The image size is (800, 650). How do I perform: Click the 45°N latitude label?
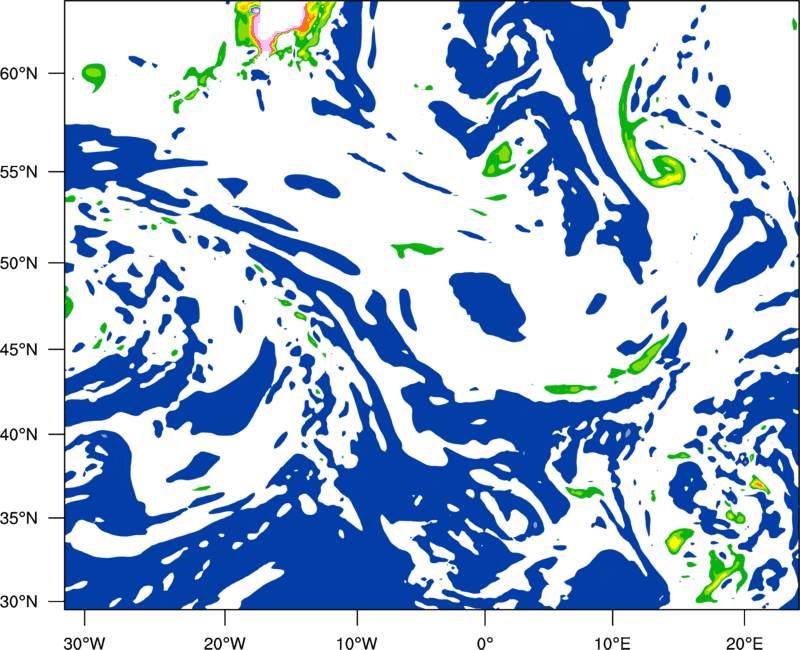[19, 349]
